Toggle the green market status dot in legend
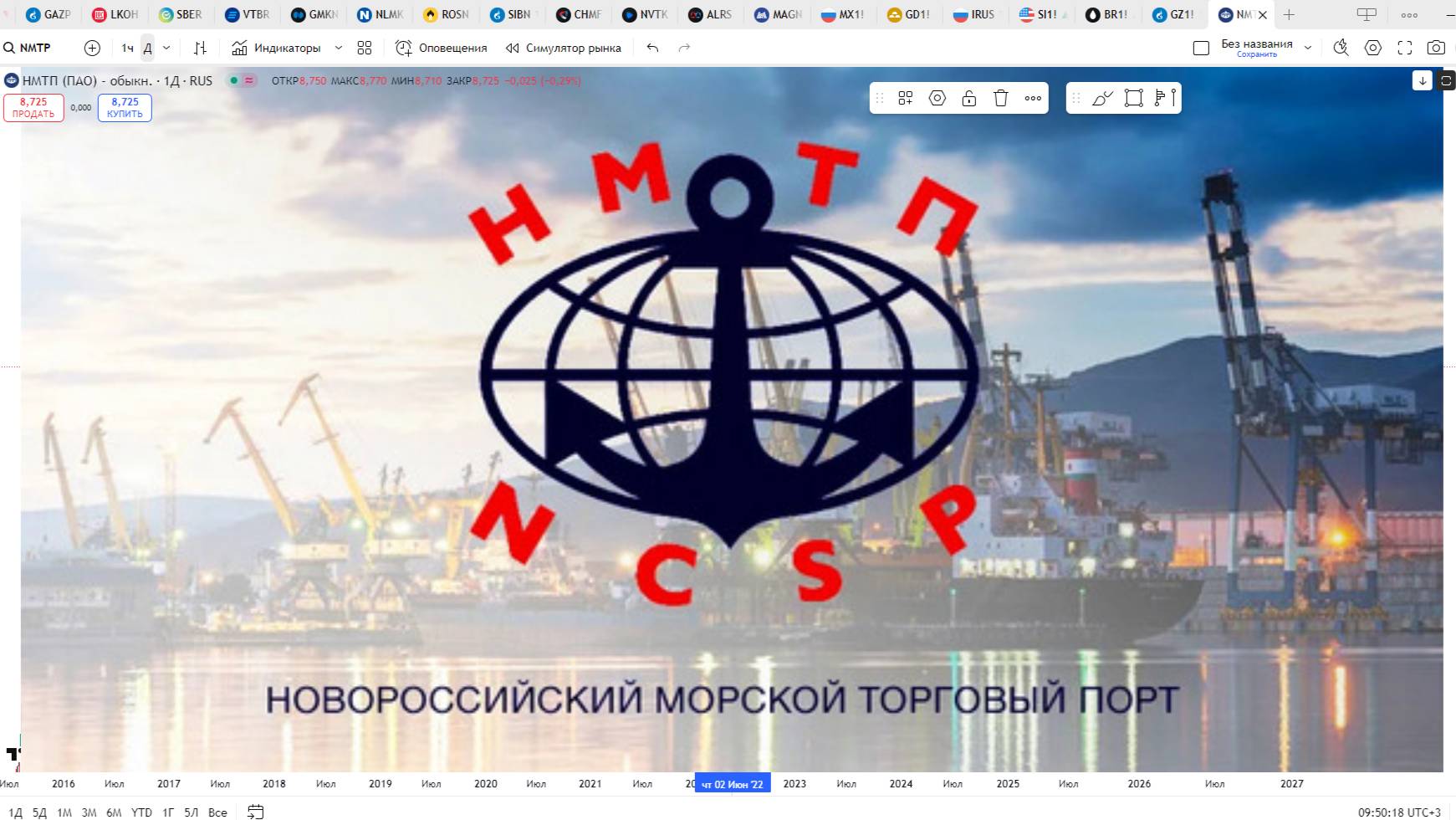 [234, 80]
